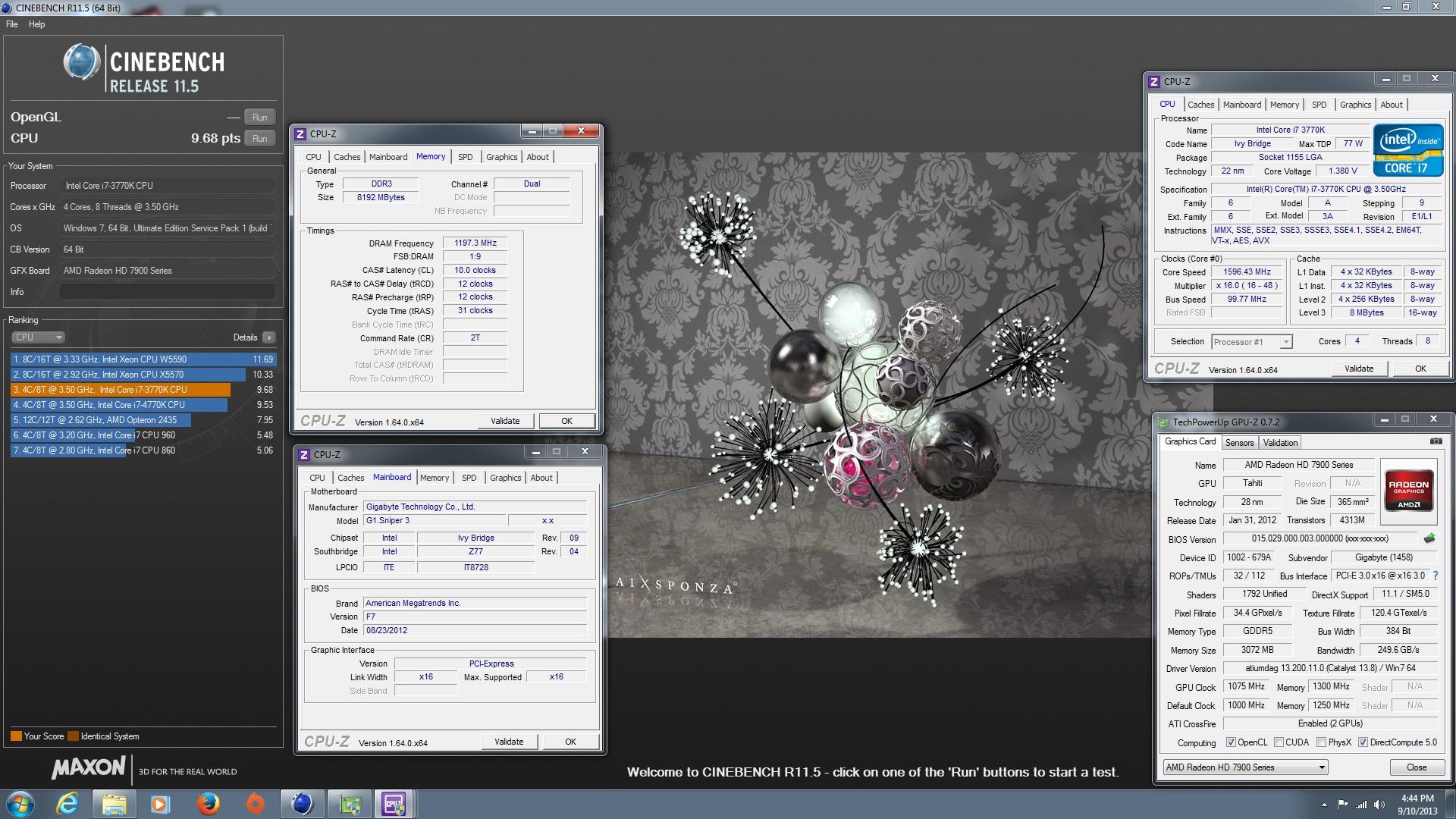The width and height of the screenshot is (1456, 819).
Task: Open Graphics tab in CPU-Z Mainboard window
Action: point(505,478)
